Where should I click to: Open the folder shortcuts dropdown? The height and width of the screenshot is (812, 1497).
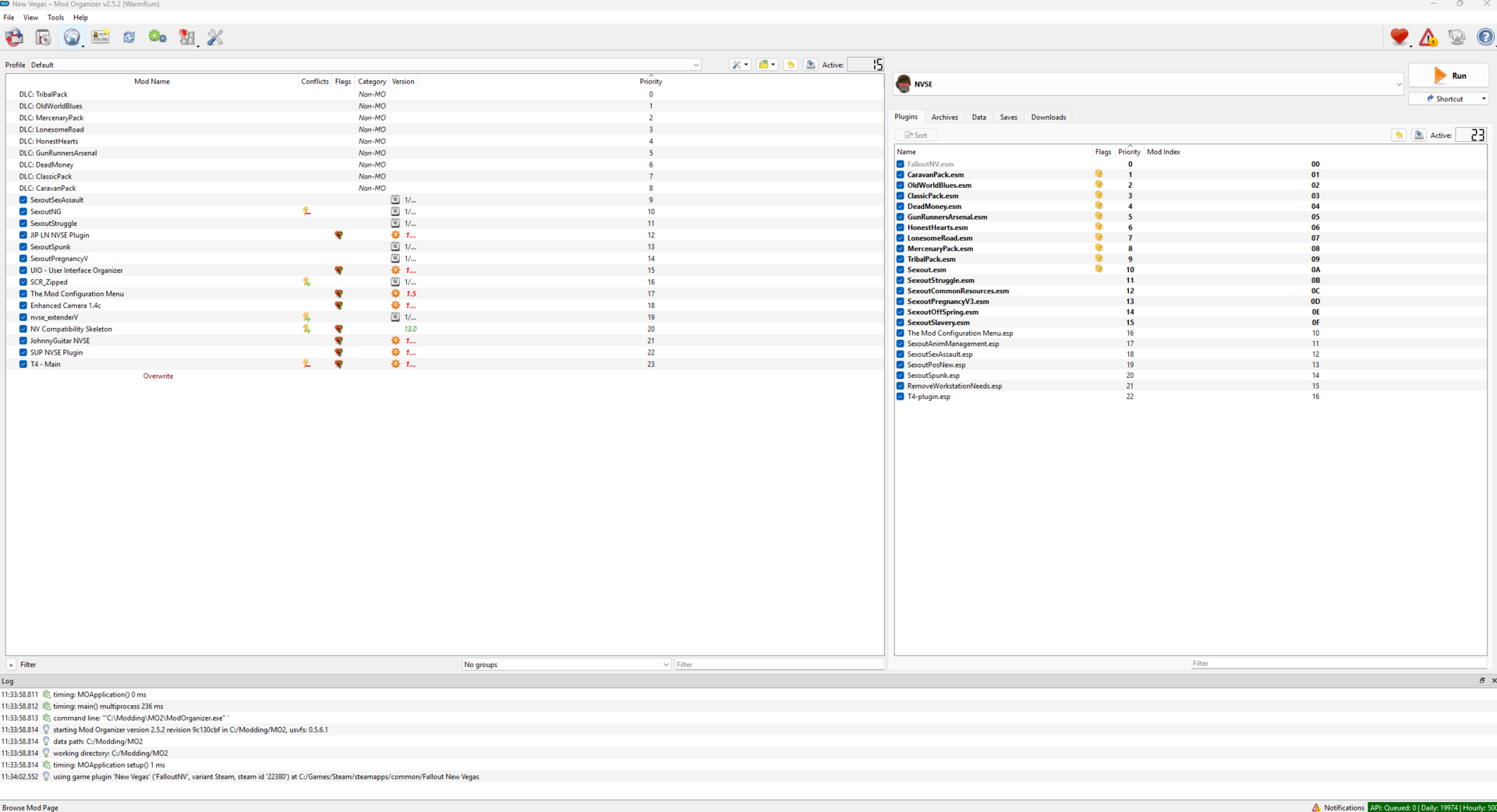pyautogui.click(x=767, y=65)
